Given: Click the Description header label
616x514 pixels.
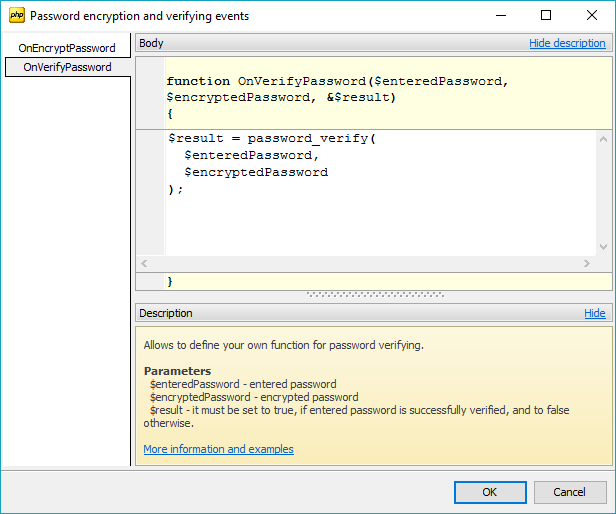Looking at the screenshot, I should pos(166,313).
